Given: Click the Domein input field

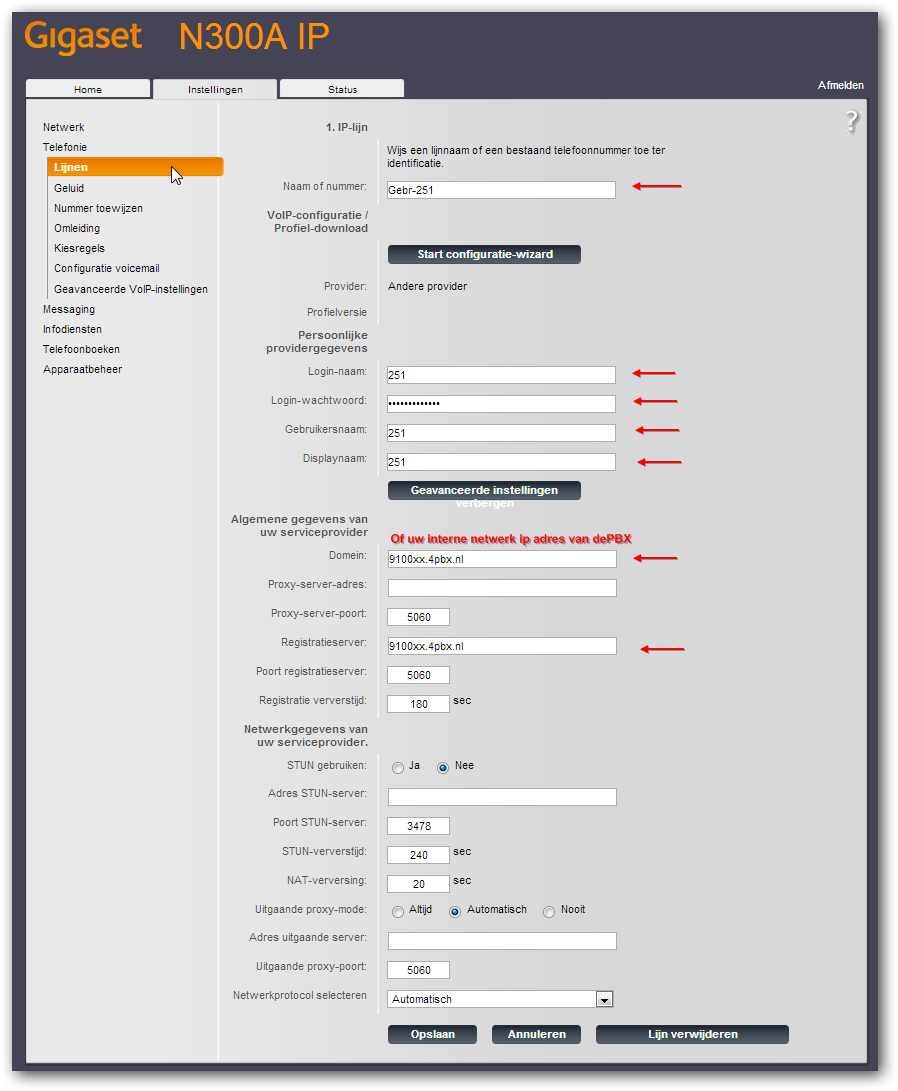Looking at the screenshot, I should 502,559.
